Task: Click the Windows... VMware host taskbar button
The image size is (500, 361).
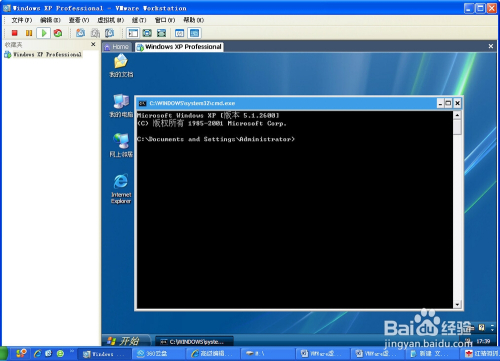Action: (104, 354)
